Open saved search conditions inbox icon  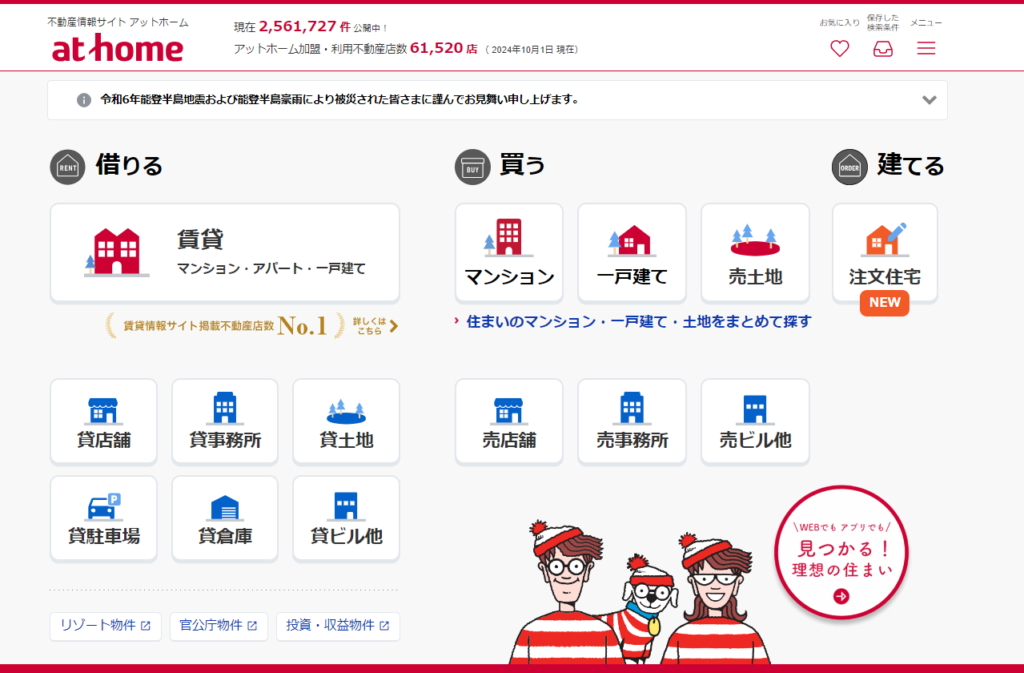[x=883, y=49]
